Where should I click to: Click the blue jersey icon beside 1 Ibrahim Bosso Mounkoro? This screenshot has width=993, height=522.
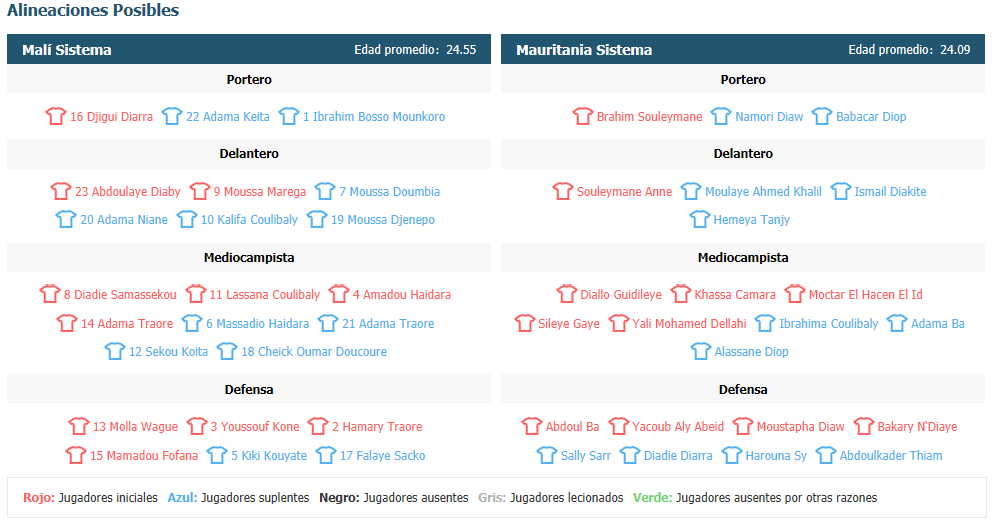click(x=289, y=116)
